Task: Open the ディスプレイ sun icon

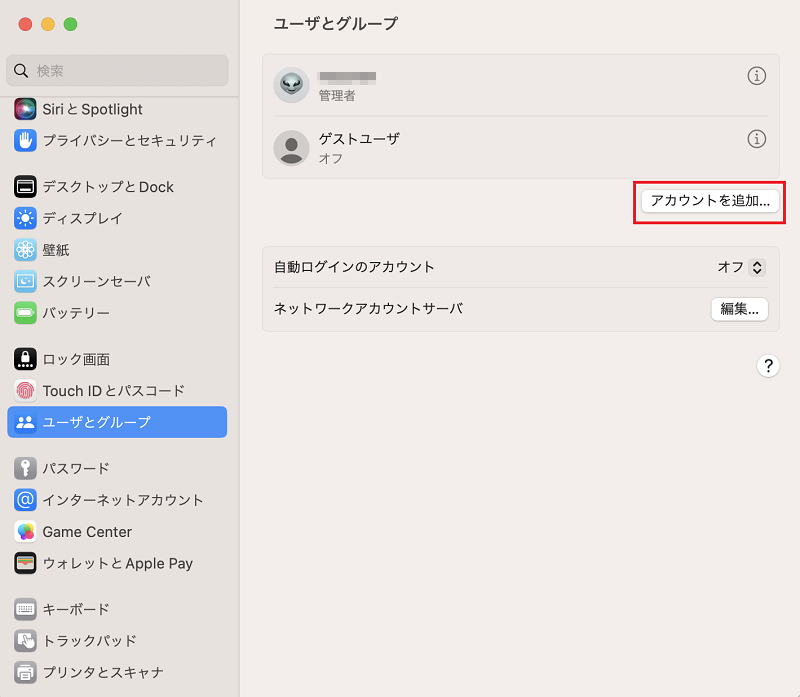Action: [x=25, y=218]
